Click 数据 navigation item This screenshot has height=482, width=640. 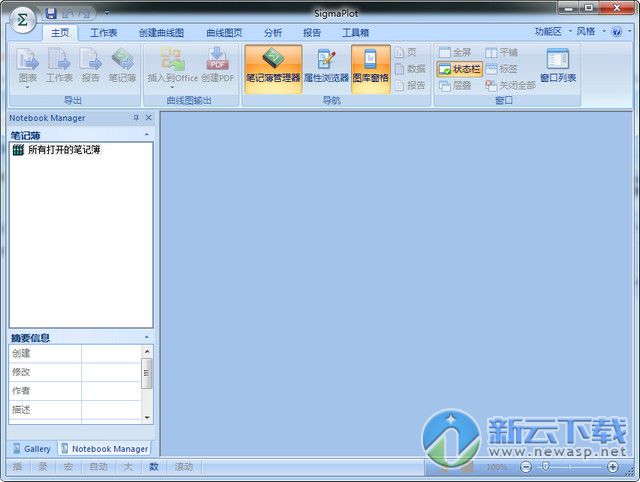(x=410, y=69)
